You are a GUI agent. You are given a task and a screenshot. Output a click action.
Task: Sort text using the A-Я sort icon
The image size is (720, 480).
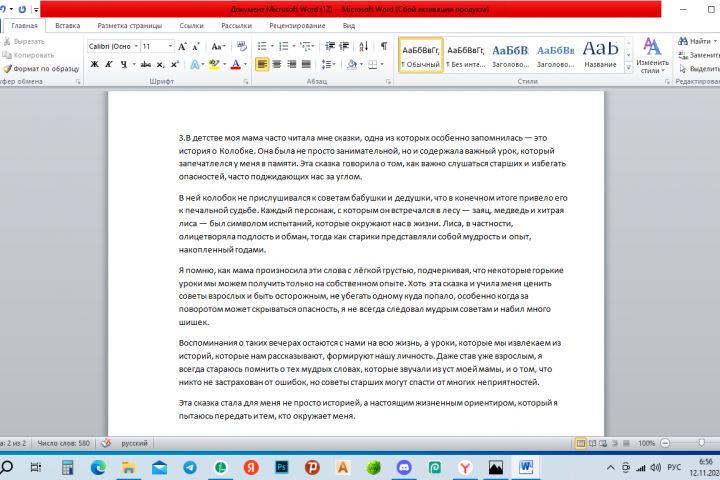364,46
